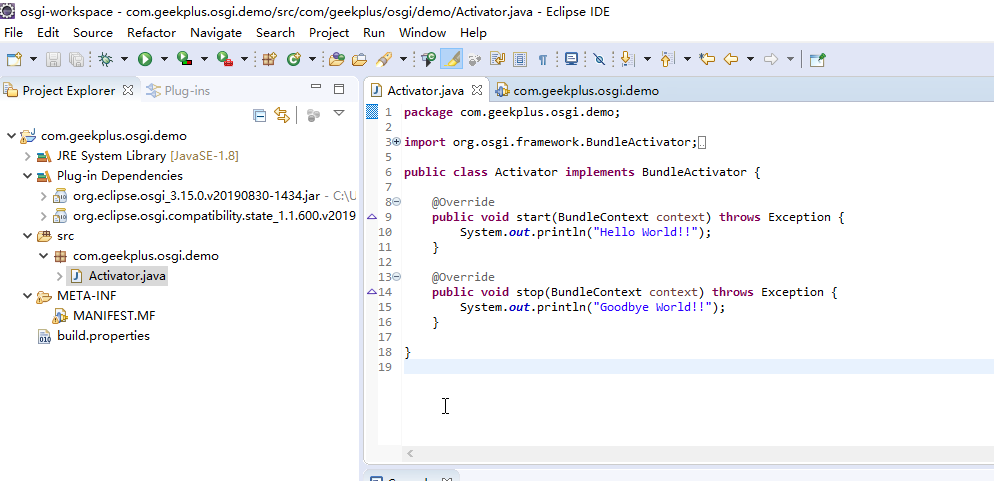994x481 pixels.
Task: Click the New Java Package icon
Action: pos(270,60)
